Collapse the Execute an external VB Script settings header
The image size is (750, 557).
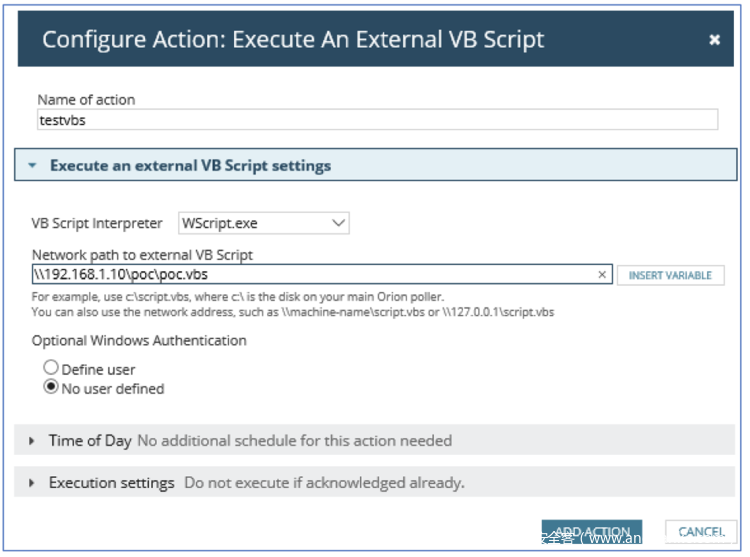(x=190, y=166)
